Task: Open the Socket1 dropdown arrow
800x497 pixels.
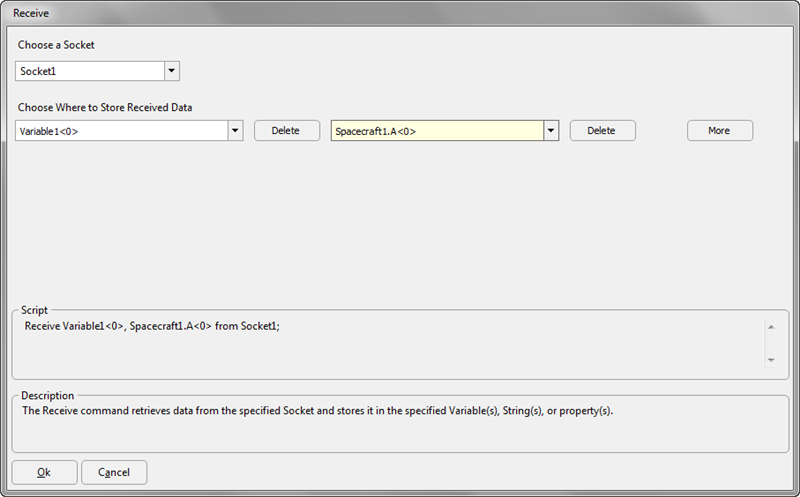Action: [172, 71]
